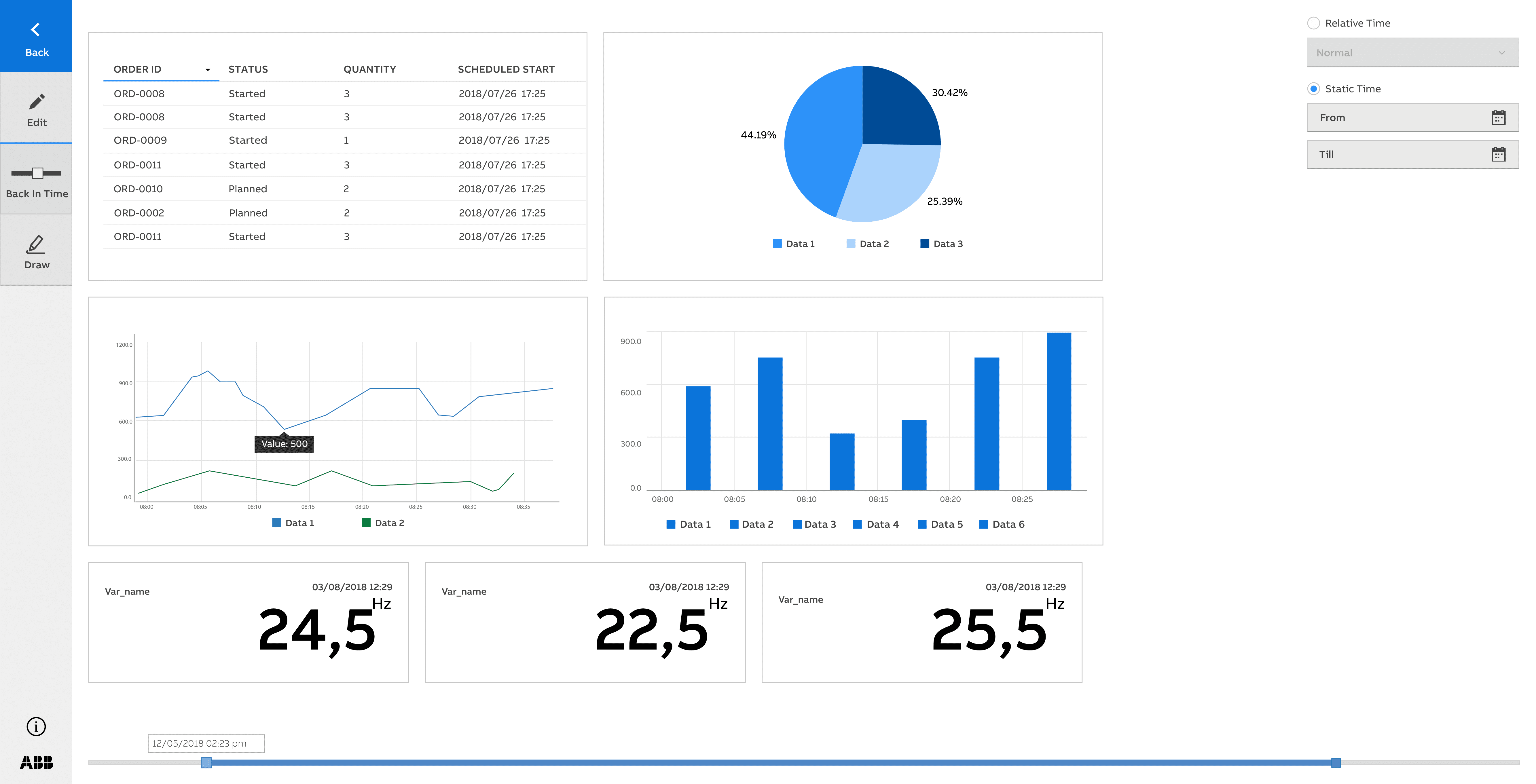Viewport: 1536px width, 784px height.
Task: Open calendar picker in Till field
Action: pos(1499,154)
